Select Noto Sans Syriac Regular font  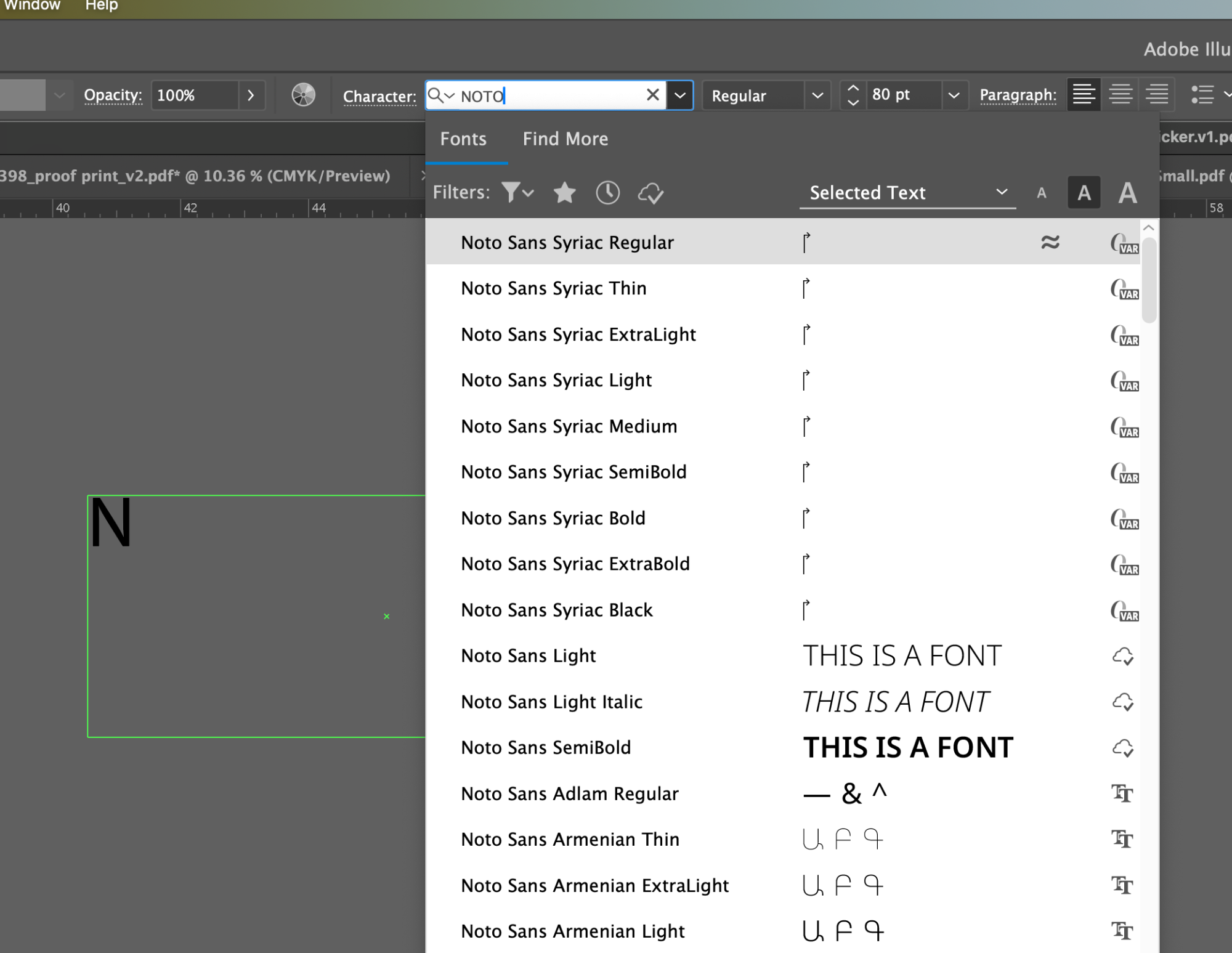[x=782, y=242]
